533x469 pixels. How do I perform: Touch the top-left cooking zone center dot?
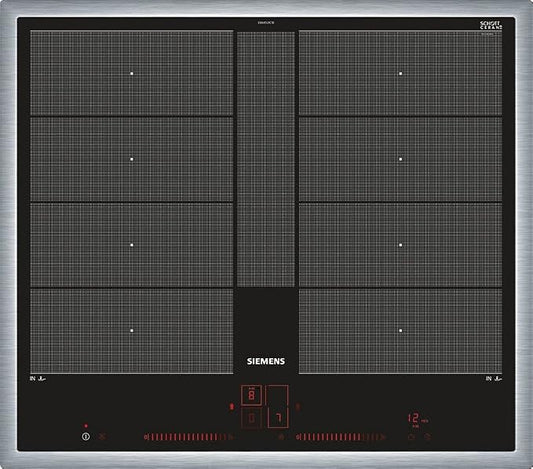click(132, 73)
